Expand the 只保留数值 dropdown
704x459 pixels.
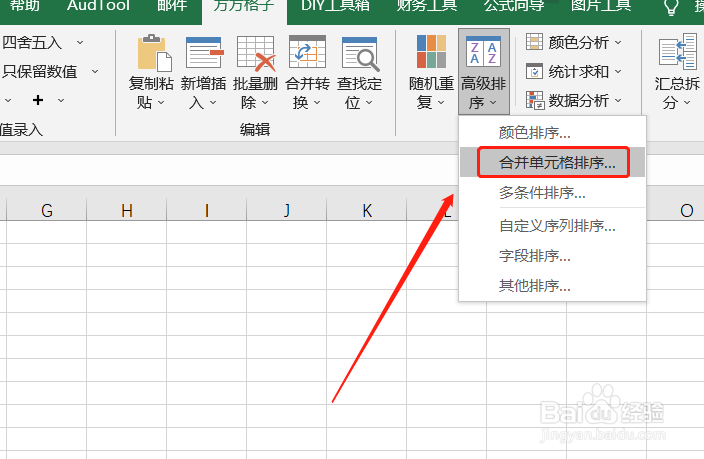tap(95, 71)
